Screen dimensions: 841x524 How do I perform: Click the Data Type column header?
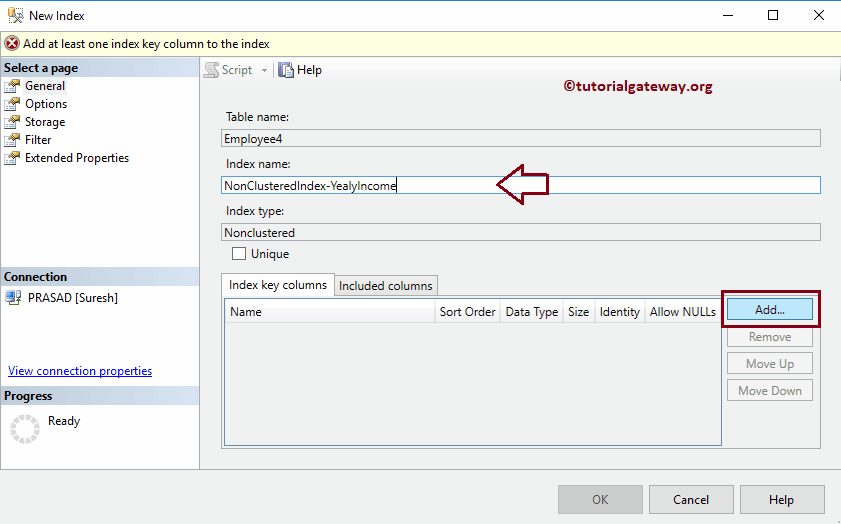[x=532, y=312]
